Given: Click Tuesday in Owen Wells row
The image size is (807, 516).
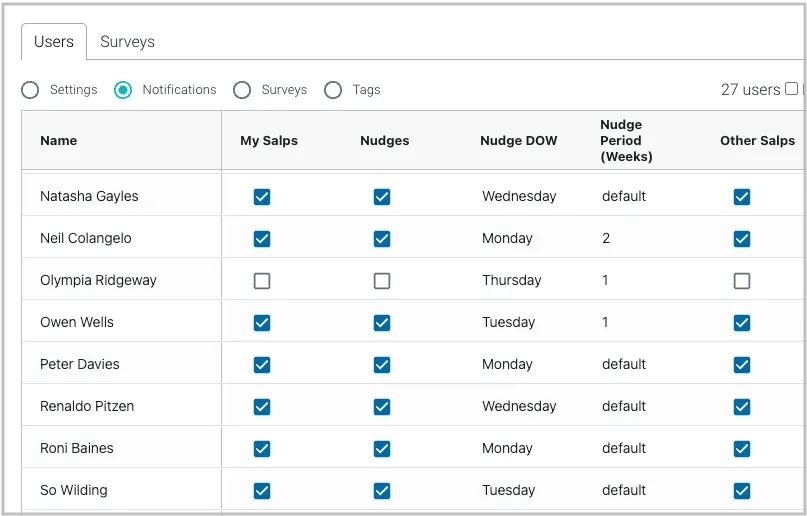Looking at the screenshot, I should point(508,323).
